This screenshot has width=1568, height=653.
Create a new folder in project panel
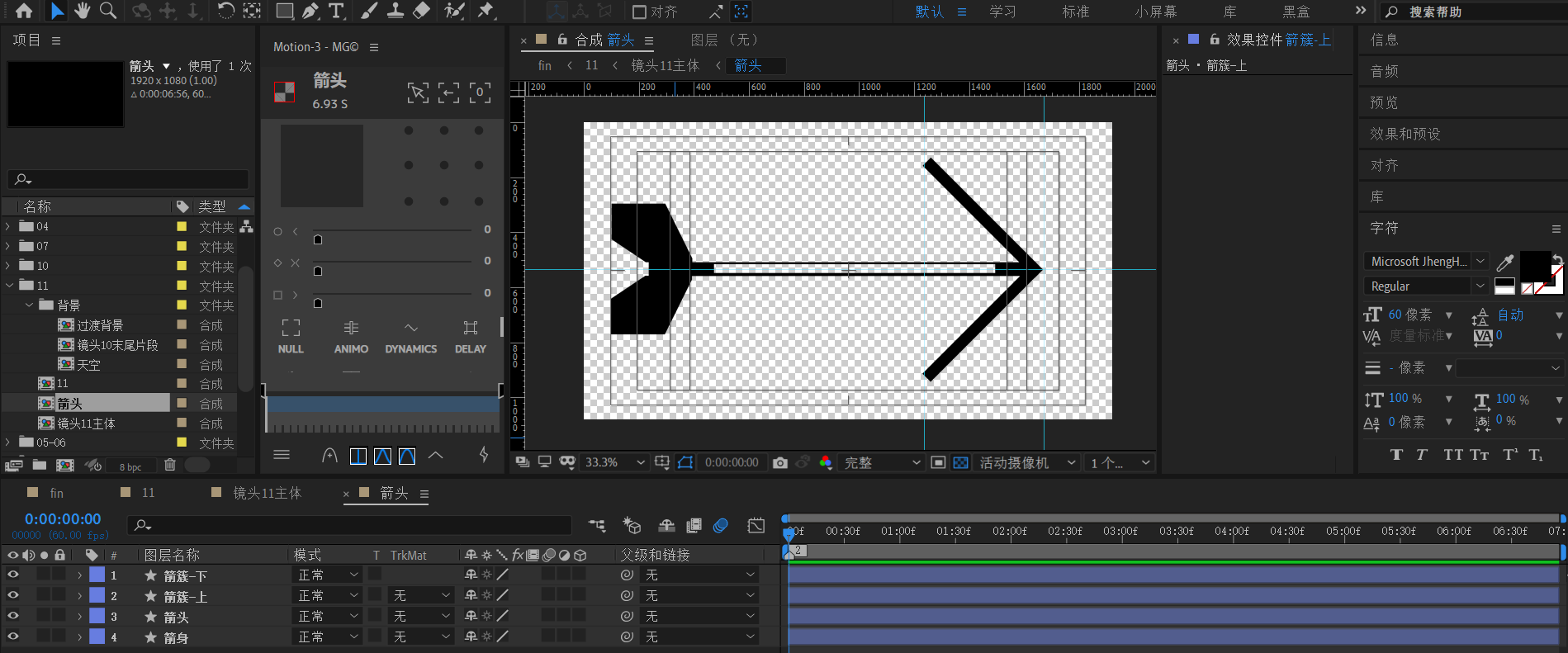point(39,465)
